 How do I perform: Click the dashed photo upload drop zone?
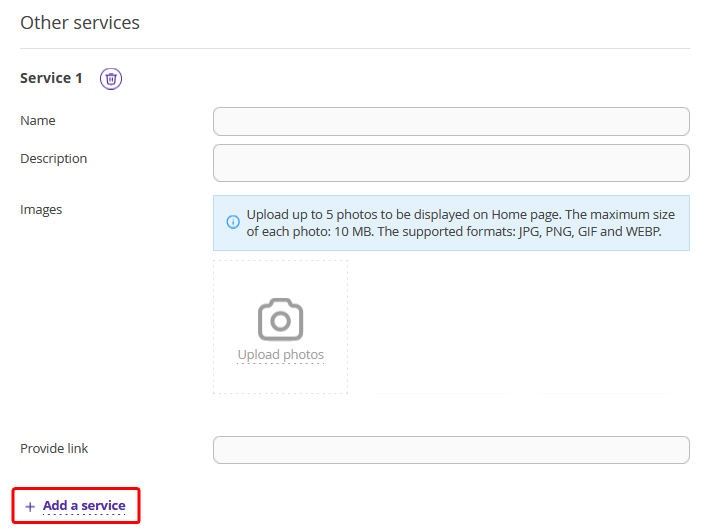click(280, 327)
